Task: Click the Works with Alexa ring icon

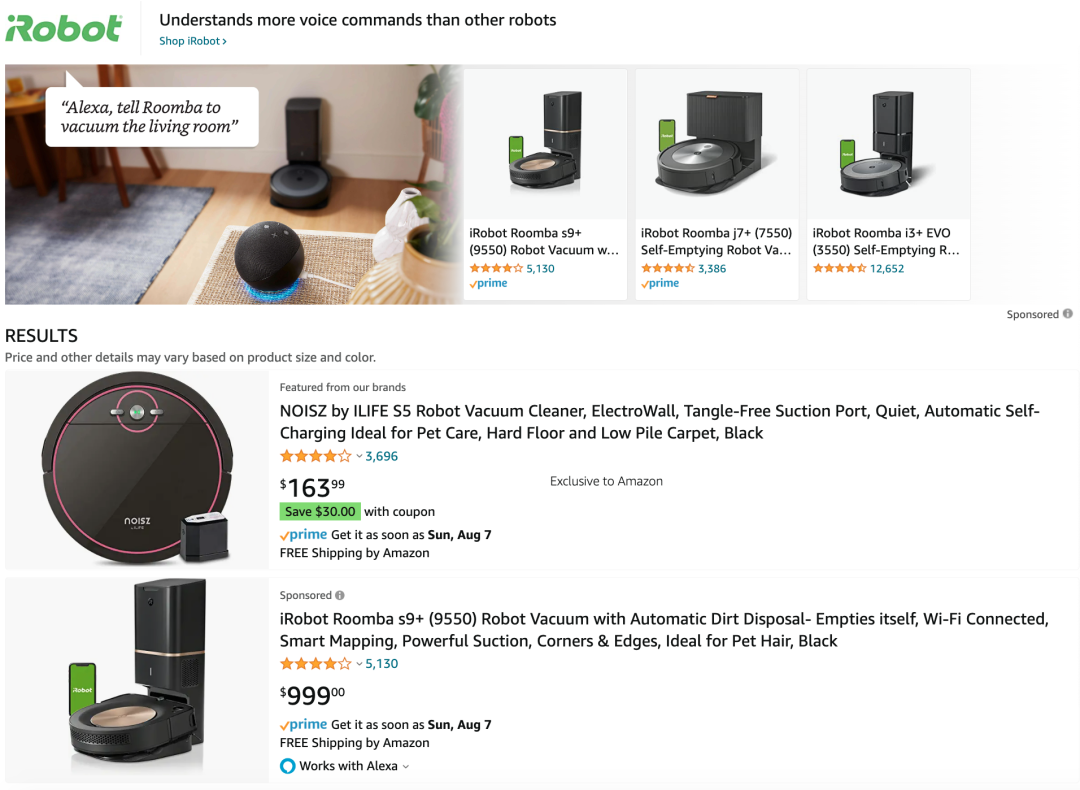Action: 288,766
